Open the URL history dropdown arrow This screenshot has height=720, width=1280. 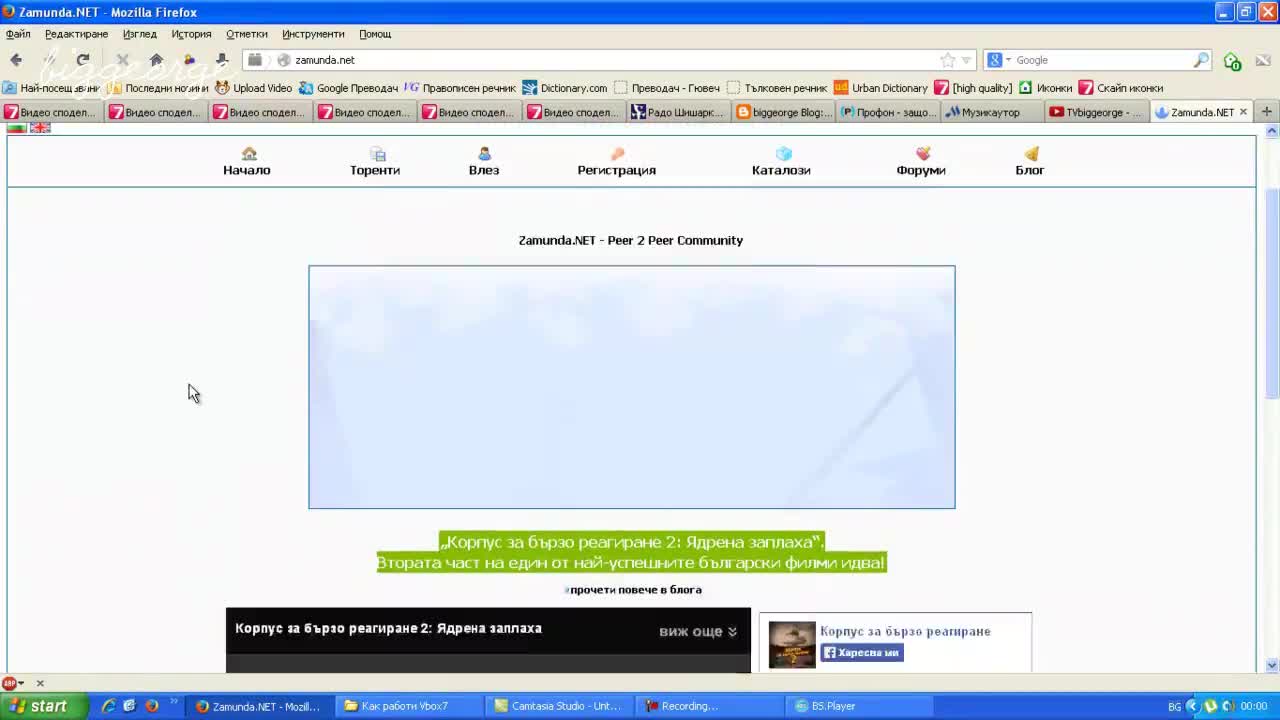pyautogui.click(x=966, y=60)
